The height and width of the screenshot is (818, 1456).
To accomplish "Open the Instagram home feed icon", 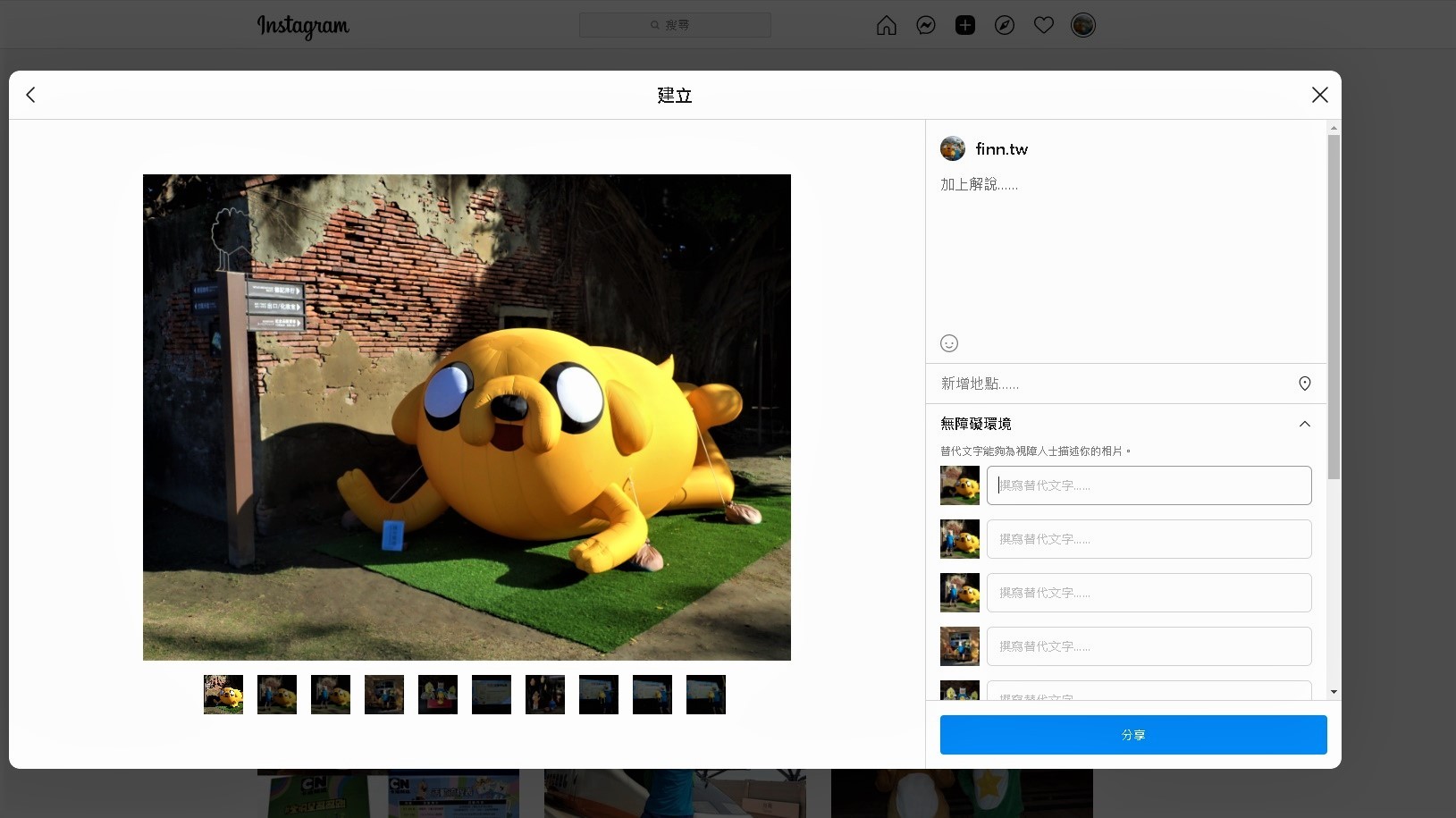I will coord(886,25).
